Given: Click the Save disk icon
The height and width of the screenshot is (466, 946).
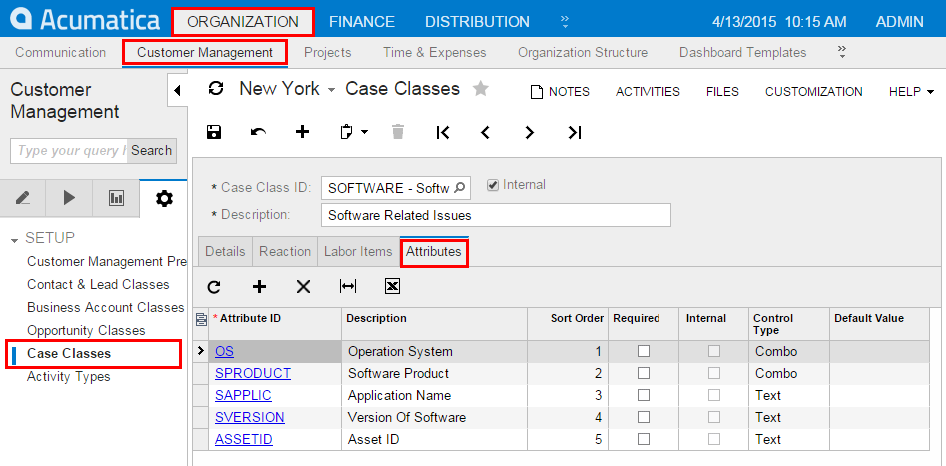Looking at the screenshot, I should tap(213, 132).
